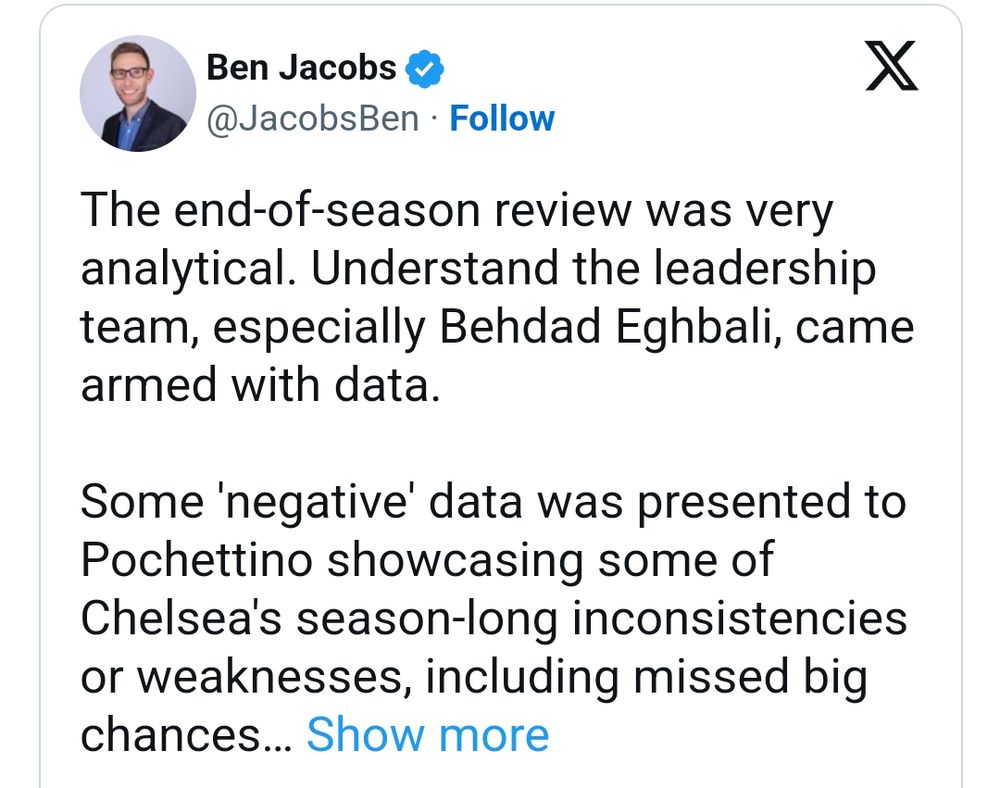
Task: Click the tweet's first paragraph text
Action: (497, 297)
